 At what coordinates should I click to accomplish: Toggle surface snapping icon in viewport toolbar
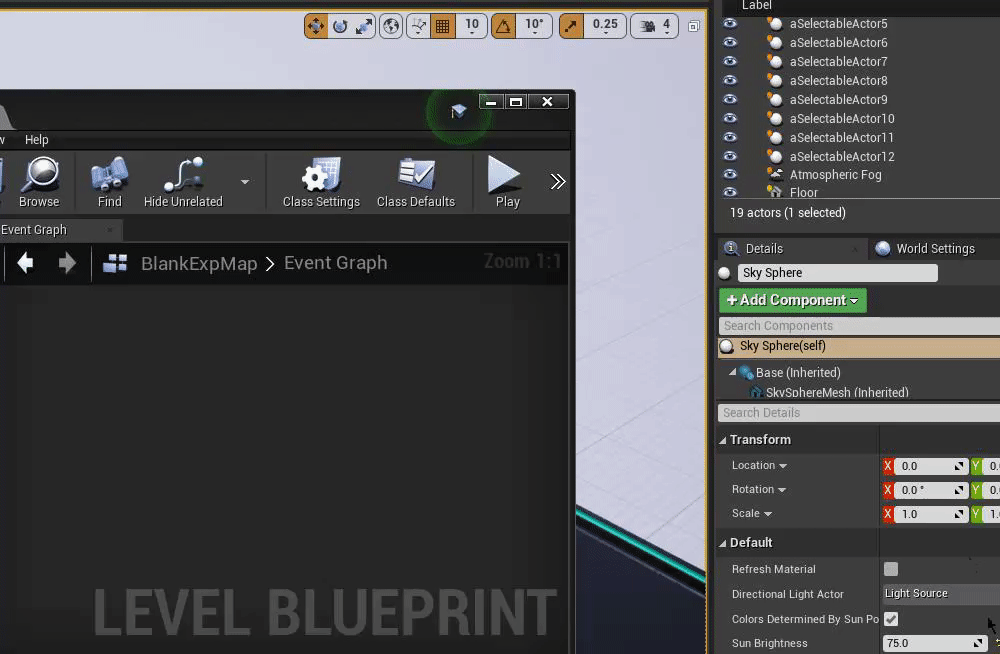pyautogui.click(x=418, y=26)
